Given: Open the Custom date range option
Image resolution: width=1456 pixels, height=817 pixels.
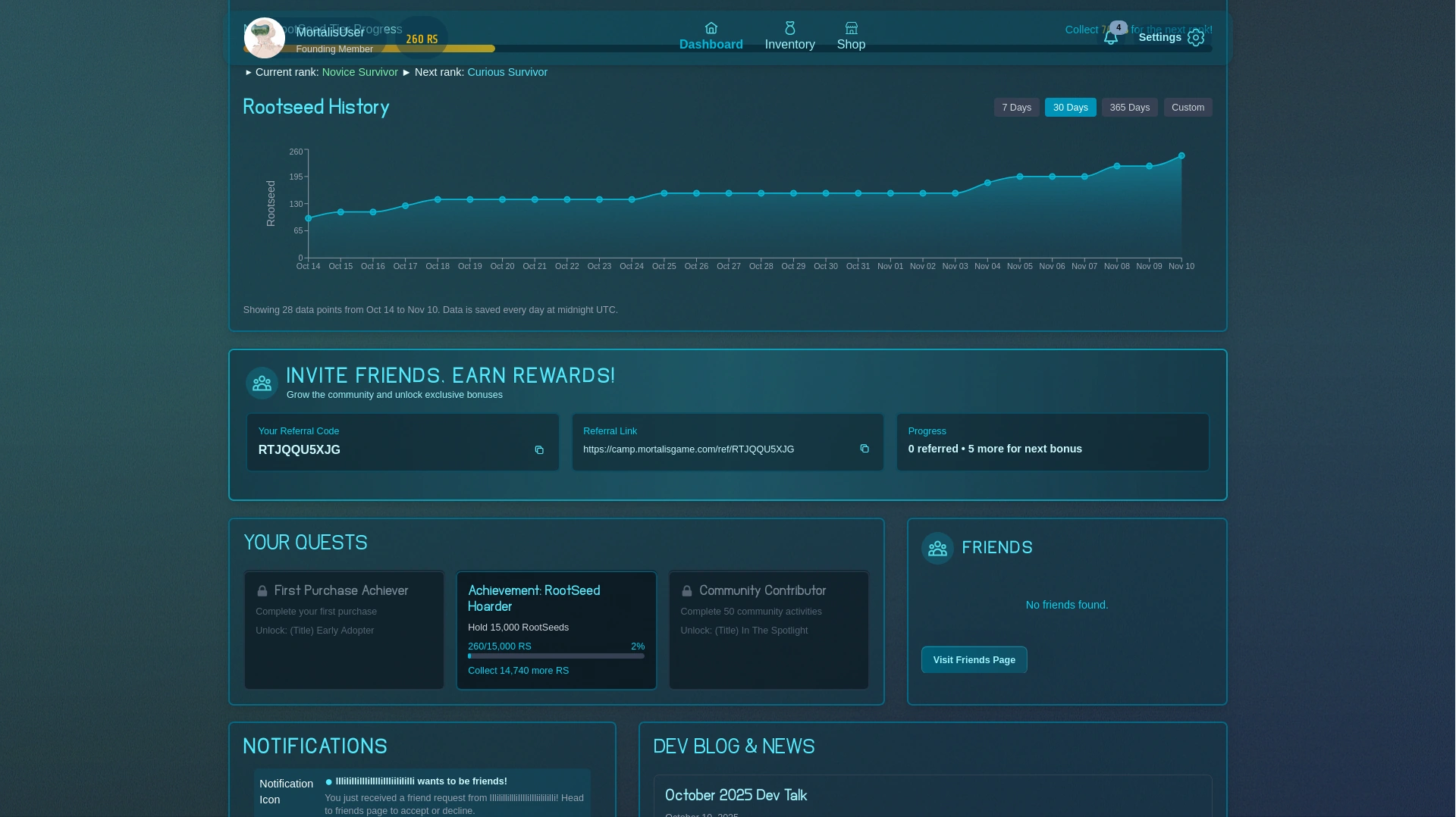Looking at the screenshot, I should (x=1188, y=108).
